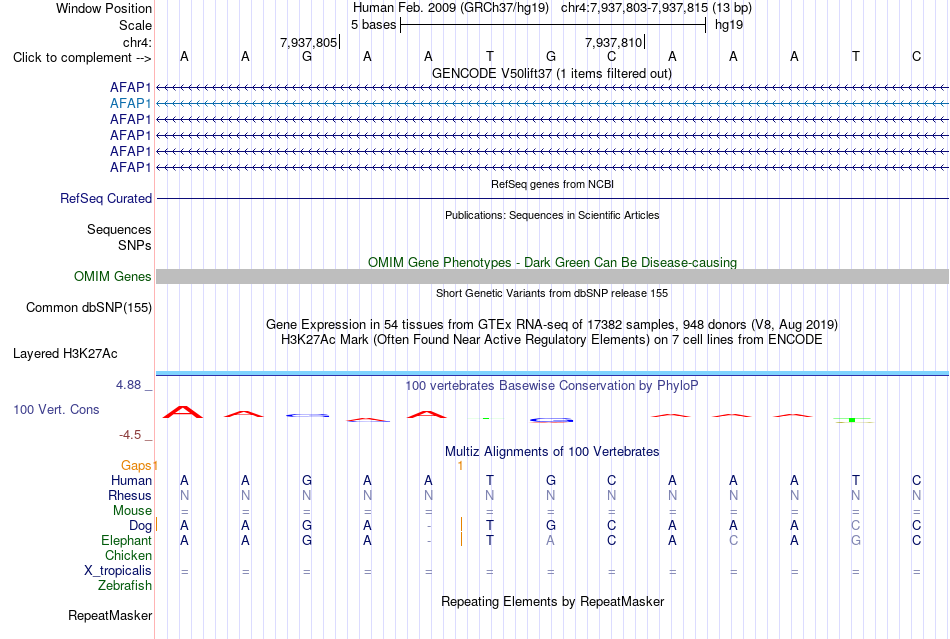Image resolution: width=950 pixels, height=639 pixels.
Task: Open the Common dbSNP(155) label
Action: [89, 308]
